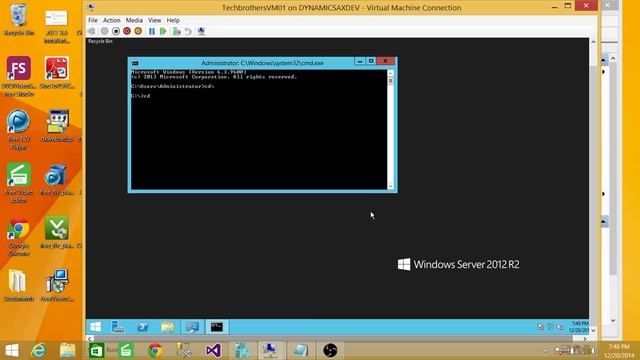Click inside the Command Prompt text area
This screenshot has width=640, height=360.
coord(259,129)
